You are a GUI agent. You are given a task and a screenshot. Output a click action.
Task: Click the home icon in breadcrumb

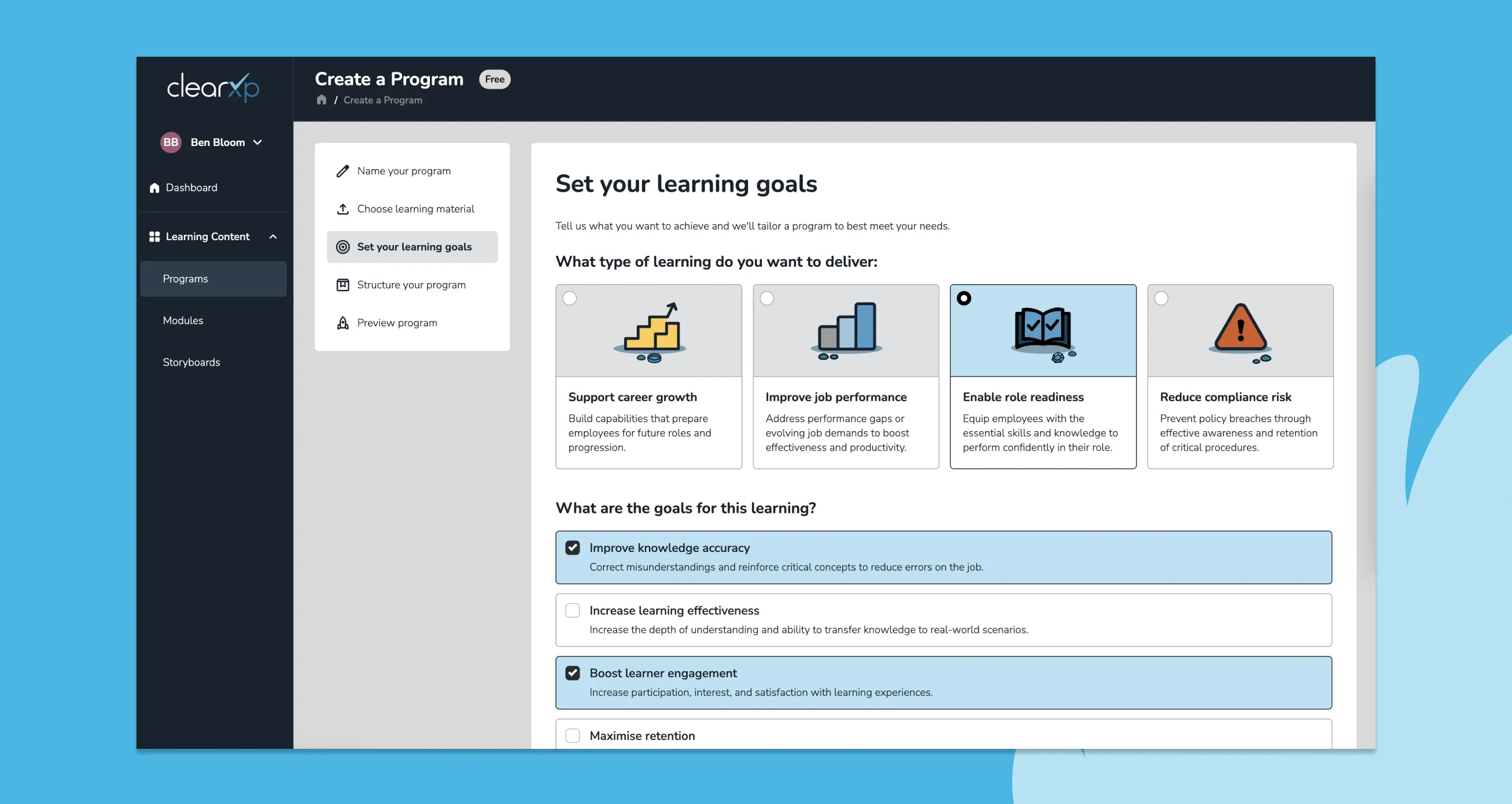pyautogui.click(x=321, y=100)
